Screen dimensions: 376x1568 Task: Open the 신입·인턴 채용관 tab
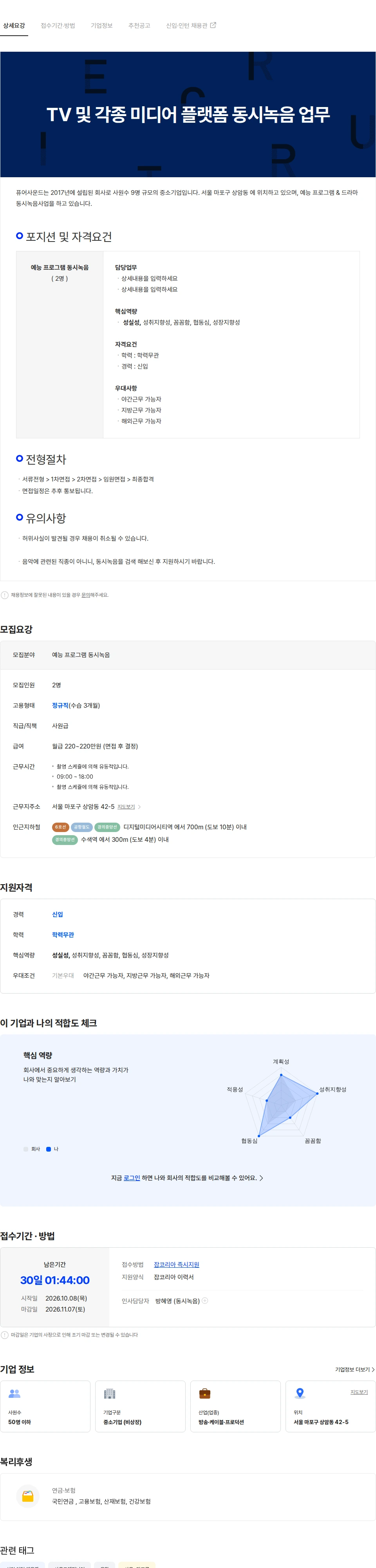187,25
